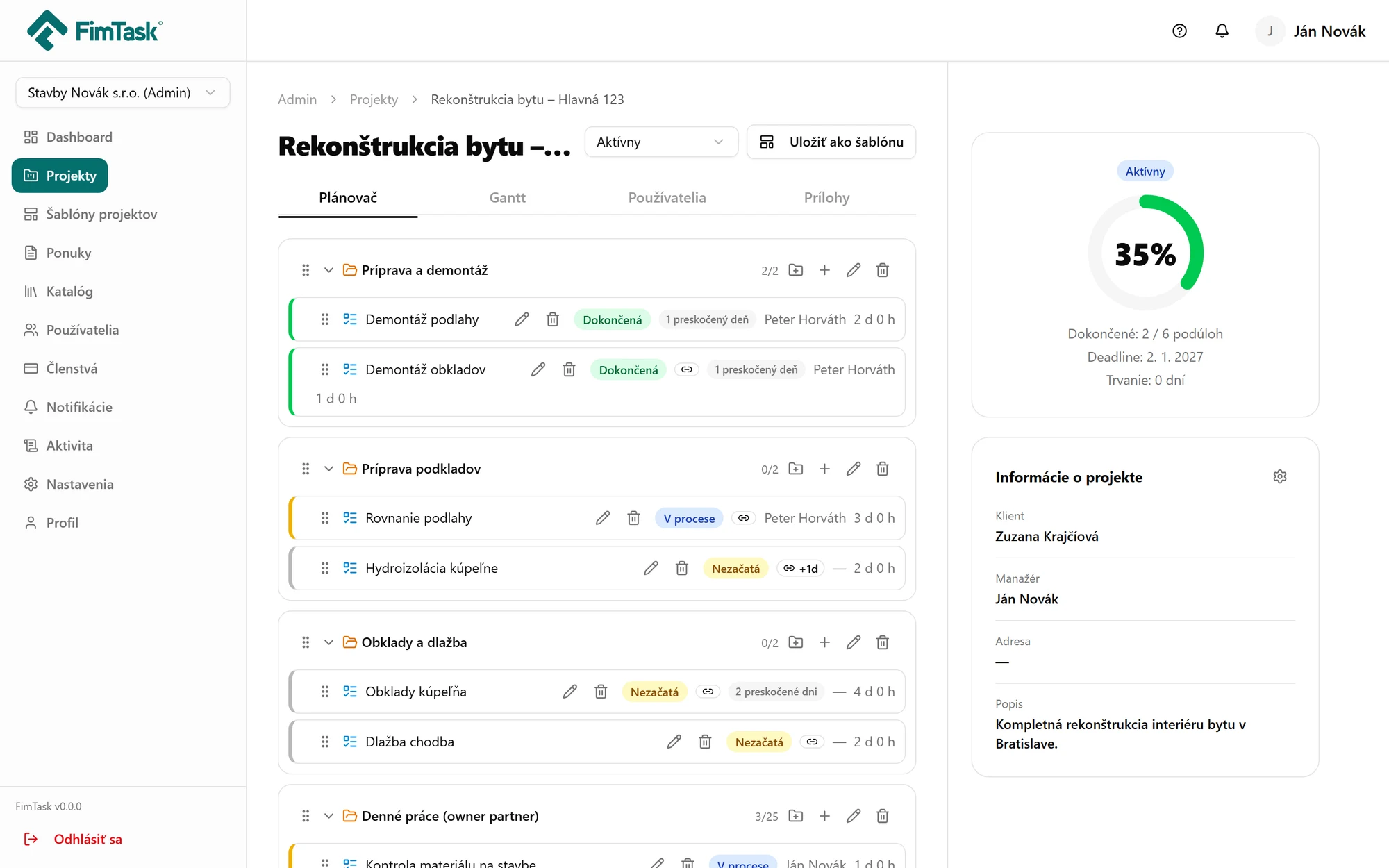Viewport: 1389px width, 868px height.
Task: Switch to the Gantt tab
Action: click(x=507, y=198)
